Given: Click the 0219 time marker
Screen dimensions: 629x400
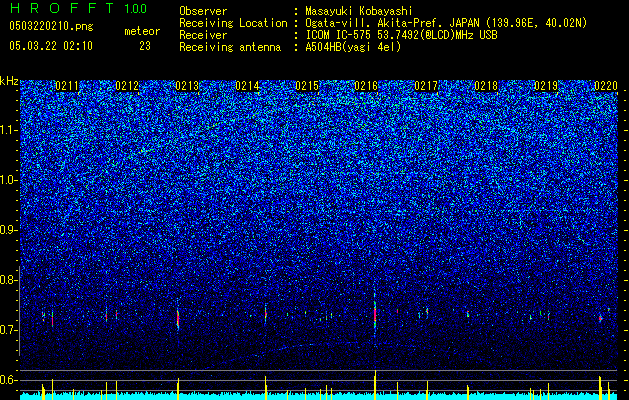Looking at the screenshot, I should tap(546, 86).
